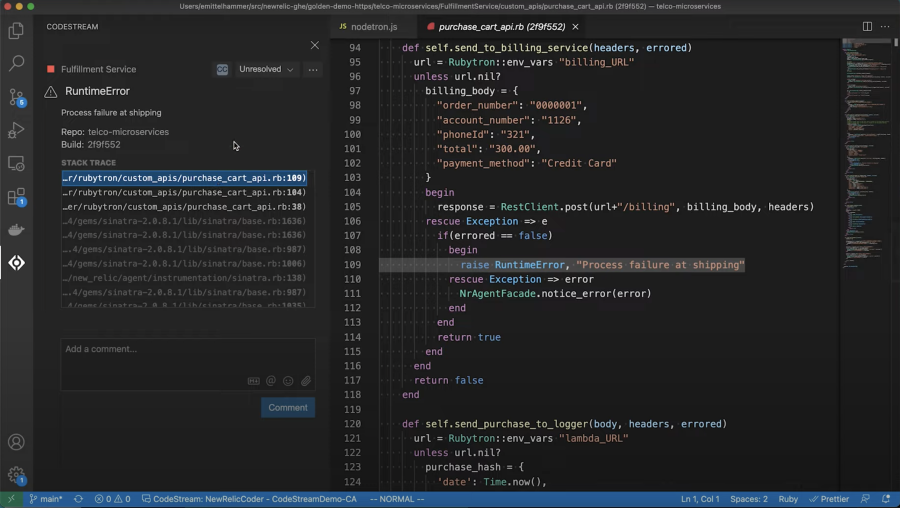Open the Extensions view
Viewport: 900px width, 508px height.
click(x=16, y=197)
